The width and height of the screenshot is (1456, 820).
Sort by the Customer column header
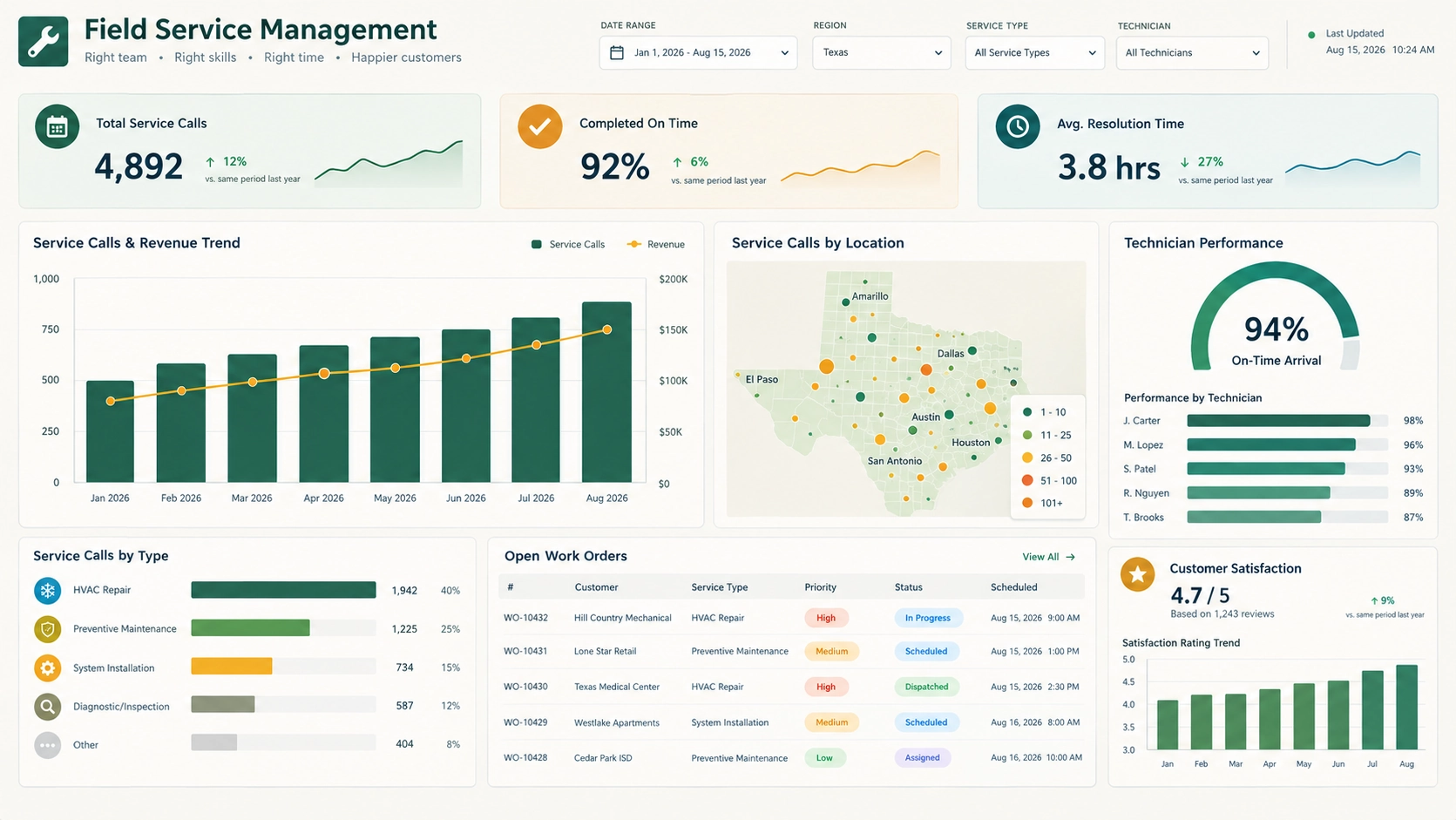point(596,587)
